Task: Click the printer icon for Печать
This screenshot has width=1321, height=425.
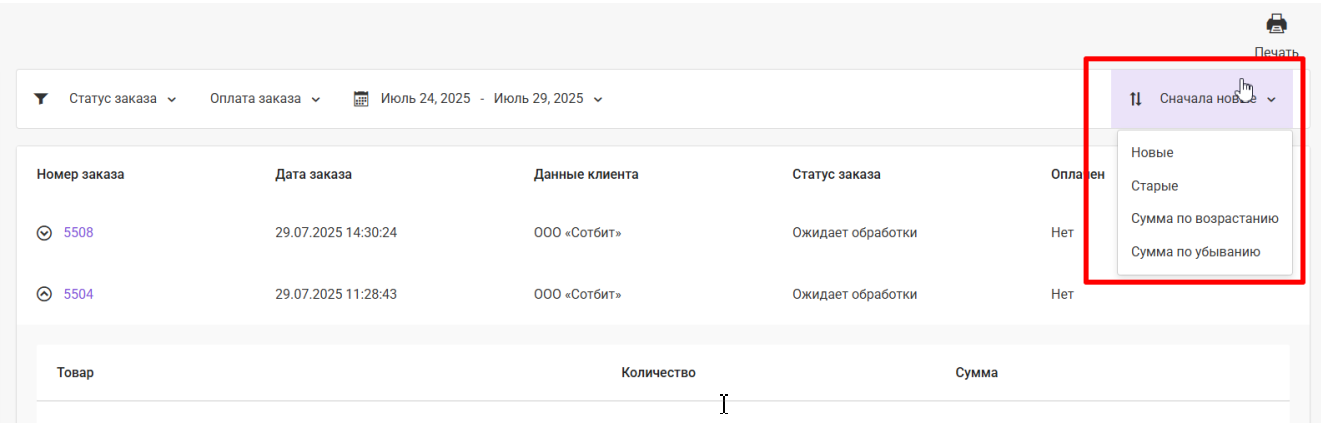Action: pos(1276,24)
